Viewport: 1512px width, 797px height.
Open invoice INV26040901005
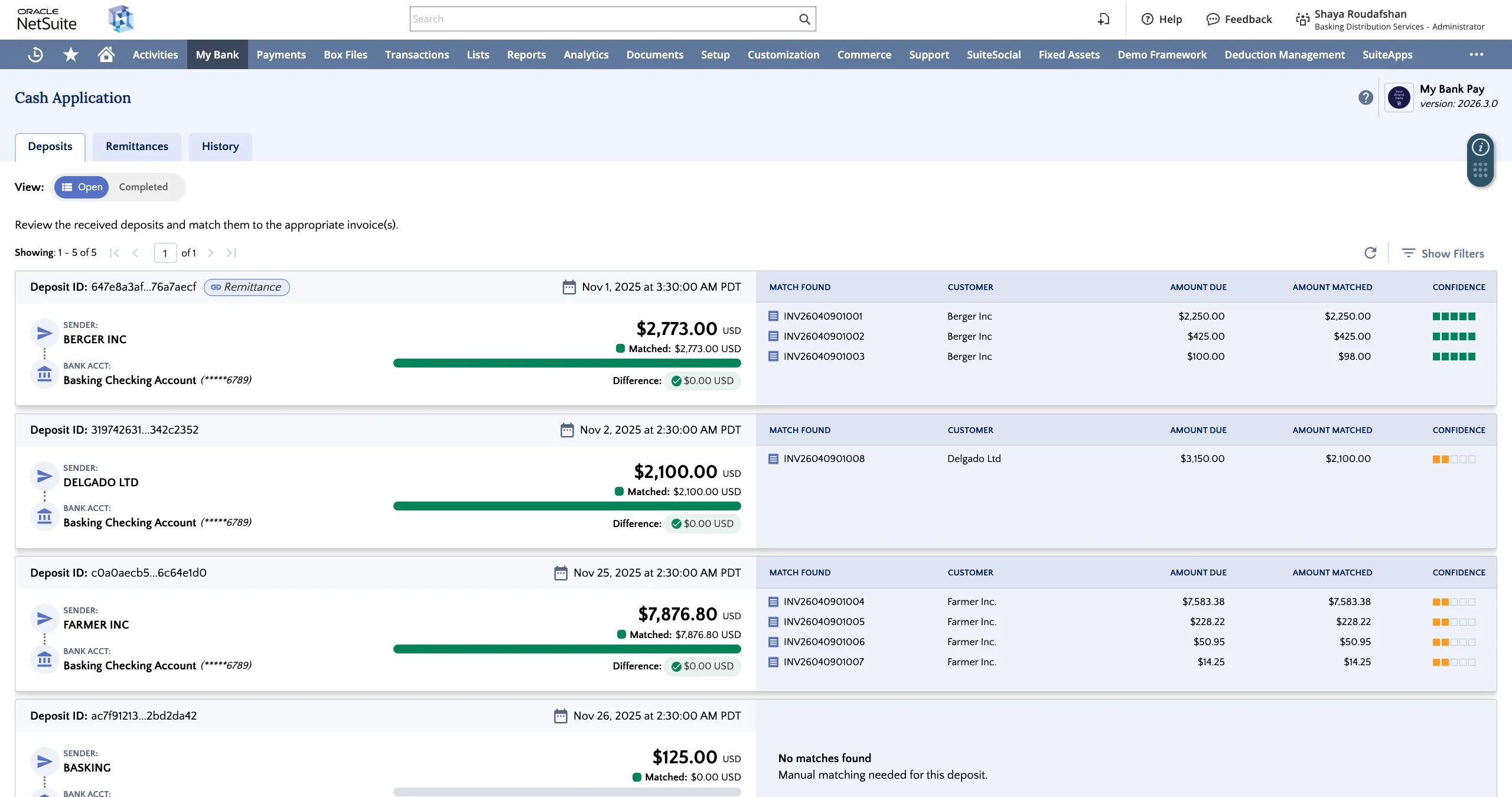click(x=823, y=622)
